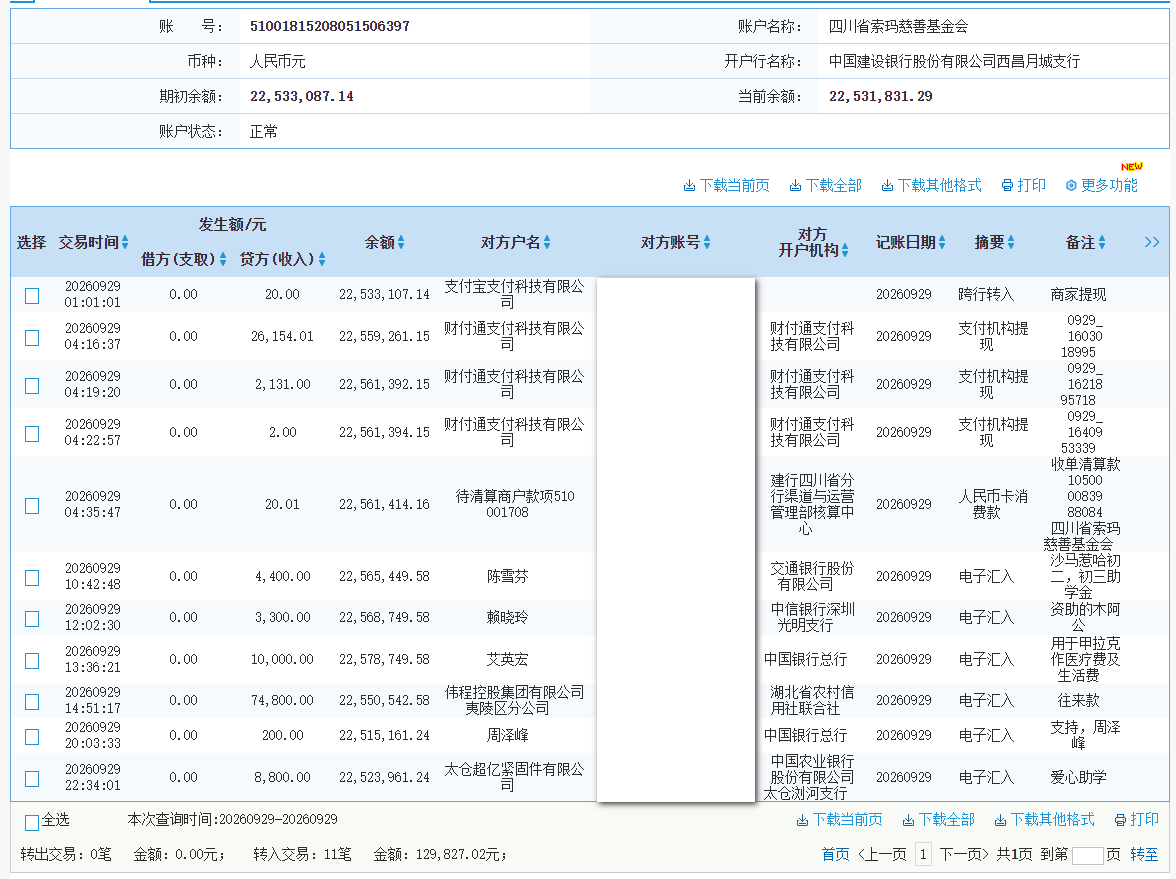Select the 04:16:37 transaction checkbox
Viewport: 1176px width, 879px height.
32,338
